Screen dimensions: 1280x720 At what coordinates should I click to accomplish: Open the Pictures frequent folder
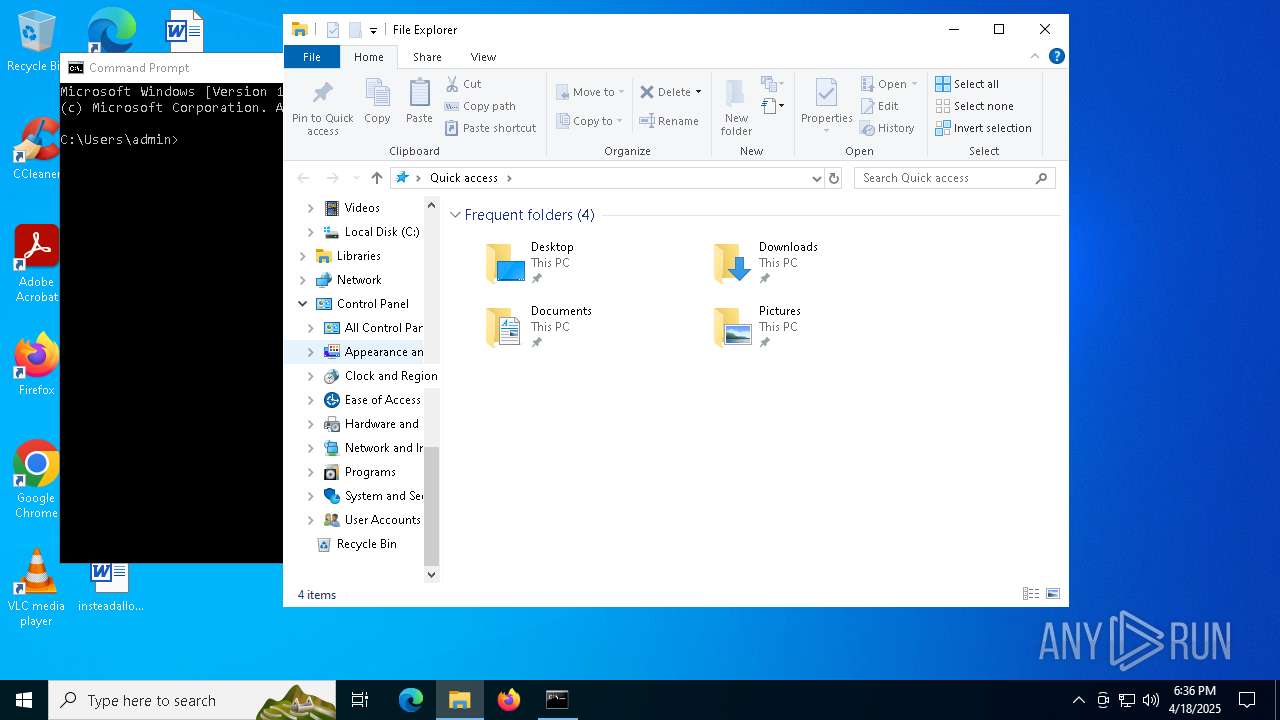click(757, 327)
